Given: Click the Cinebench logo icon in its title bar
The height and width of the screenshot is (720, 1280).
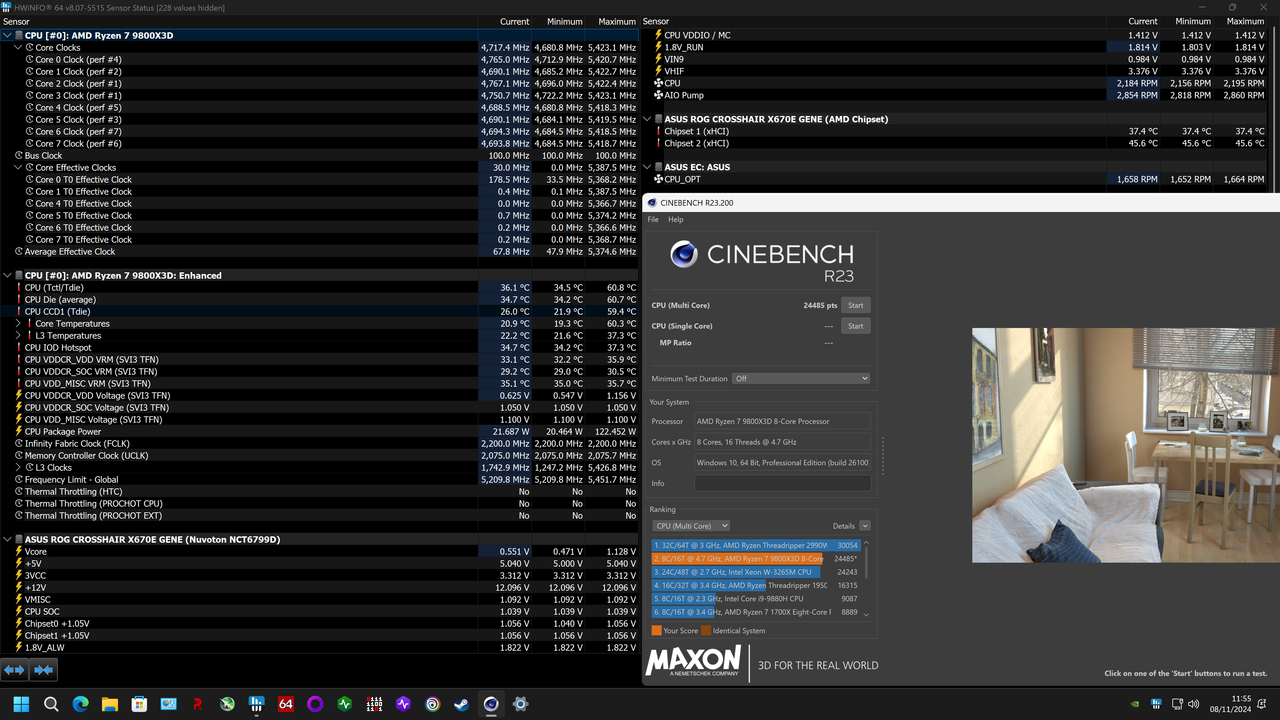Looking at the screenshot, I should (x=652, y=203).
